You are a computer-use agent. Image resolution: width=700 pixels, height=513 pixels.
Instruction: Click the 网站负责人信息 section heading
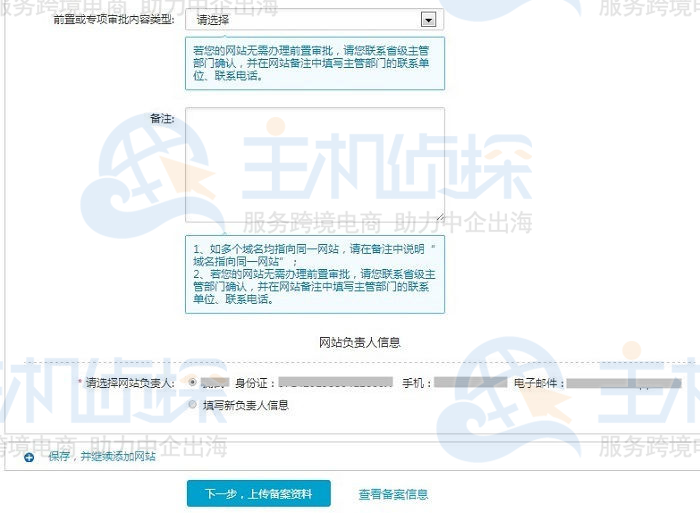[x=359, y=342]
